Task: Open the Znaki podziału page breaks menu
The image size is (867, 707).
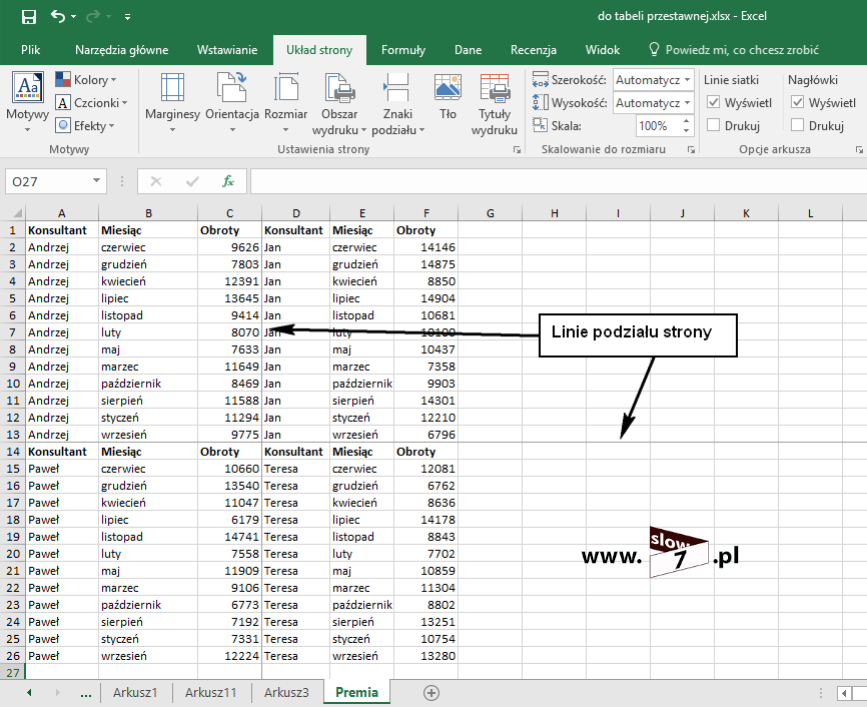Action: coord(398,104)
